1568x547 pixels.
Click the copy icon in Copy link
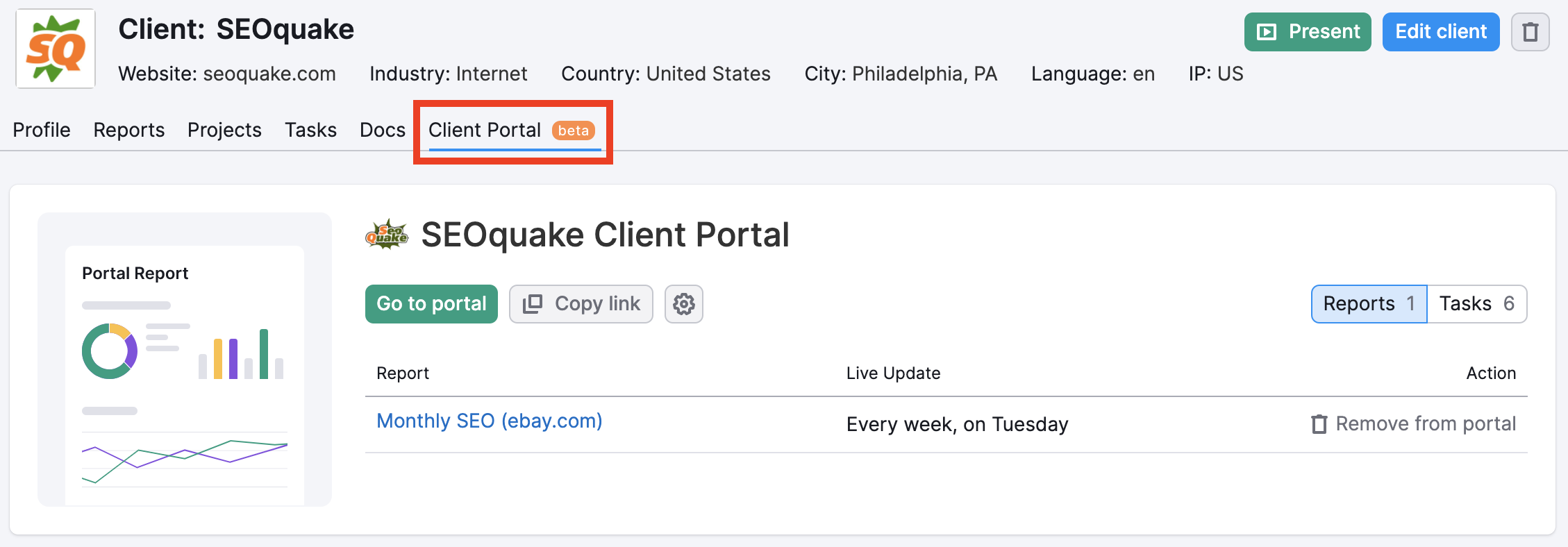[533, 304]
